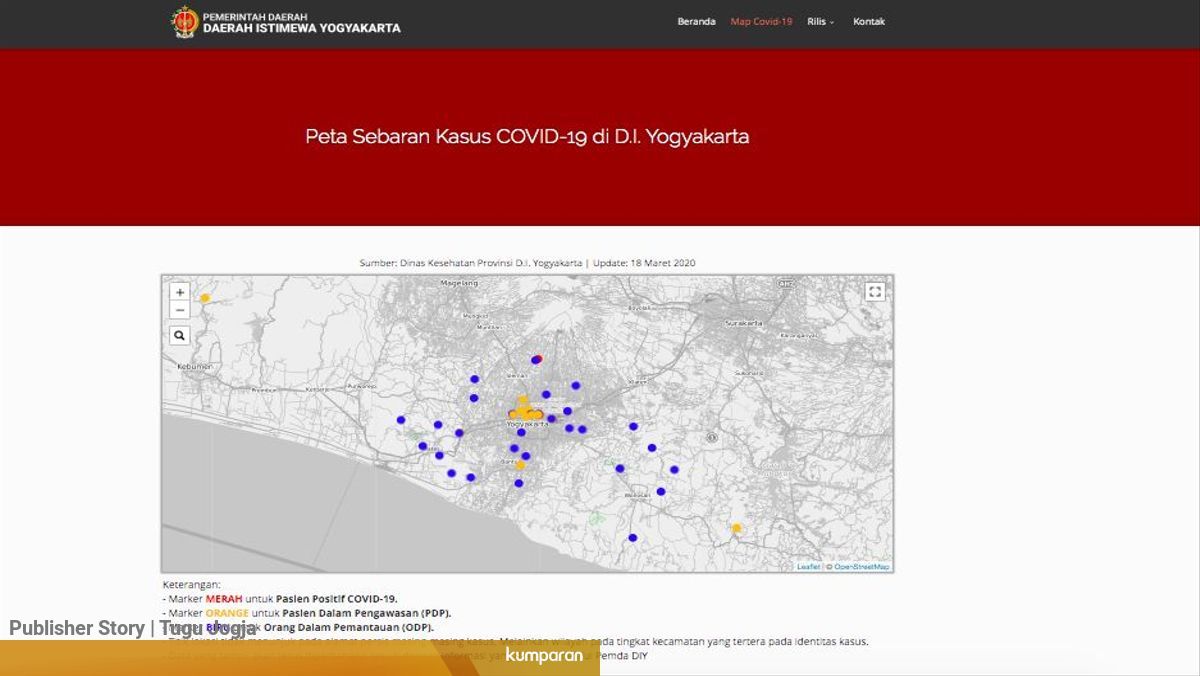1200x676 pixels.
Task: Click the easternmost blue marker on the map
Action: click(674, 469)
